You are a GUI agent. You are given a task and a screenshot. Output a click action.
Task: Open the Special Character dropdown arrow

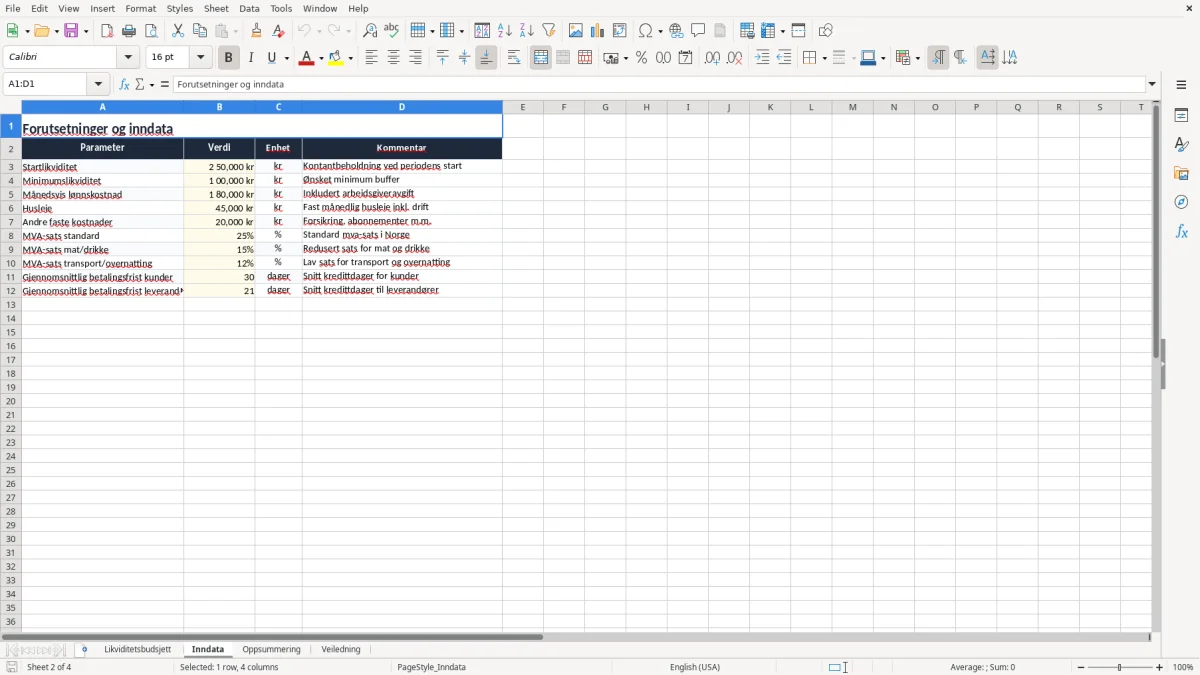click(x=660, y=31)
